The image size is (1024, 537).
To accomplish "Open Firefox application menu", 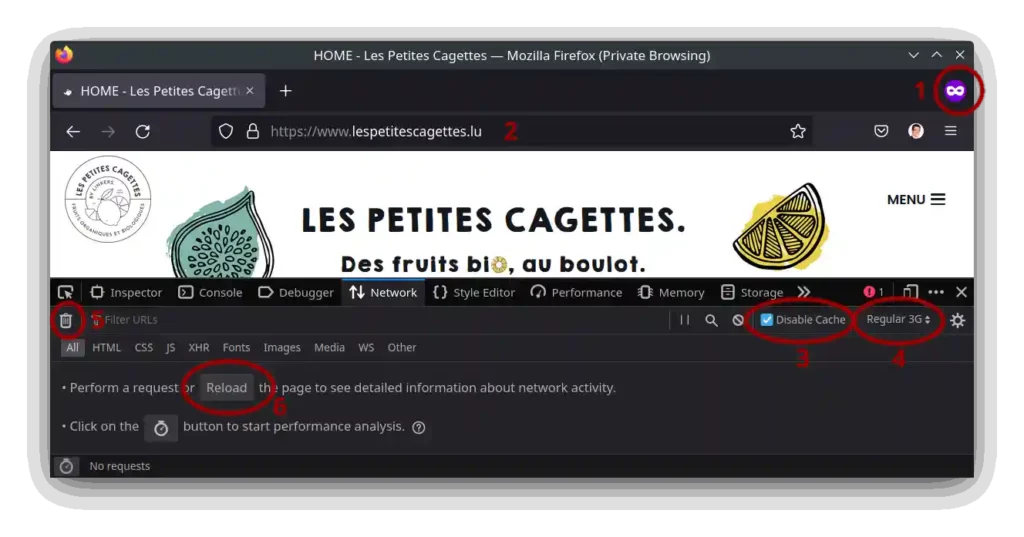I will (950, 131).
